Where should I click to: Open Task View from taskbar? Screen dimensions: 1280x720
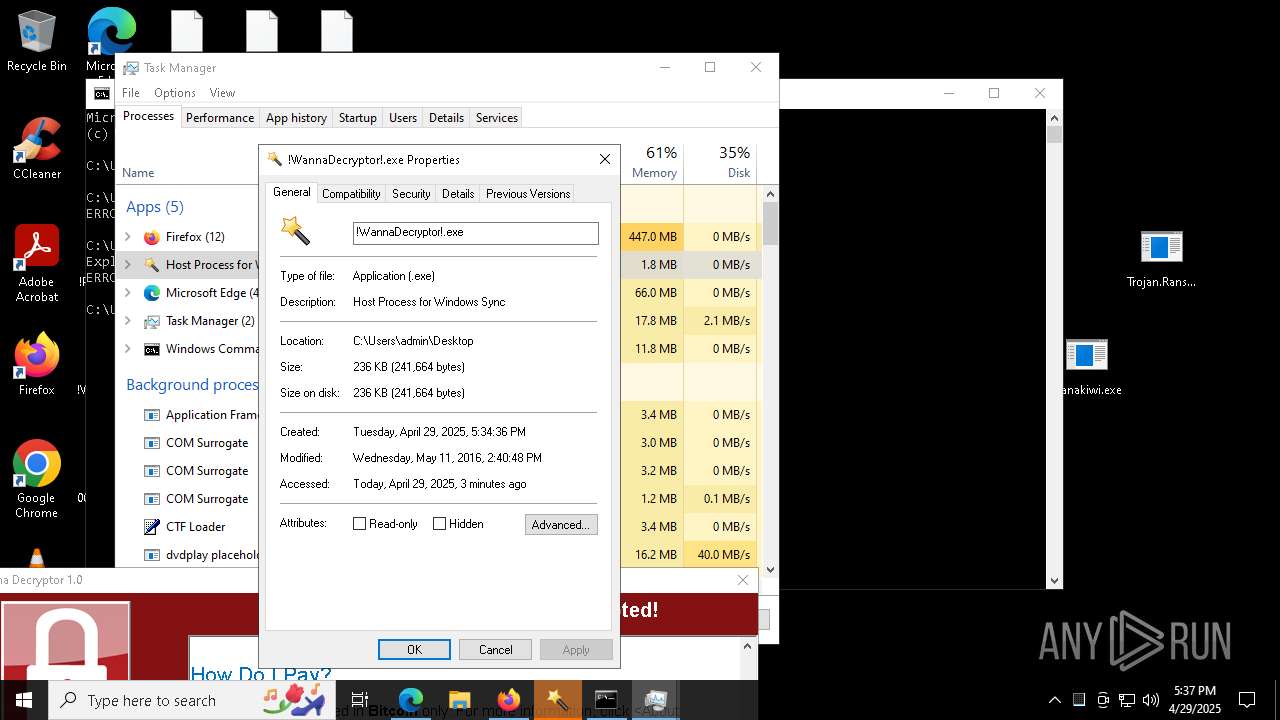click(x=360, y=700)
